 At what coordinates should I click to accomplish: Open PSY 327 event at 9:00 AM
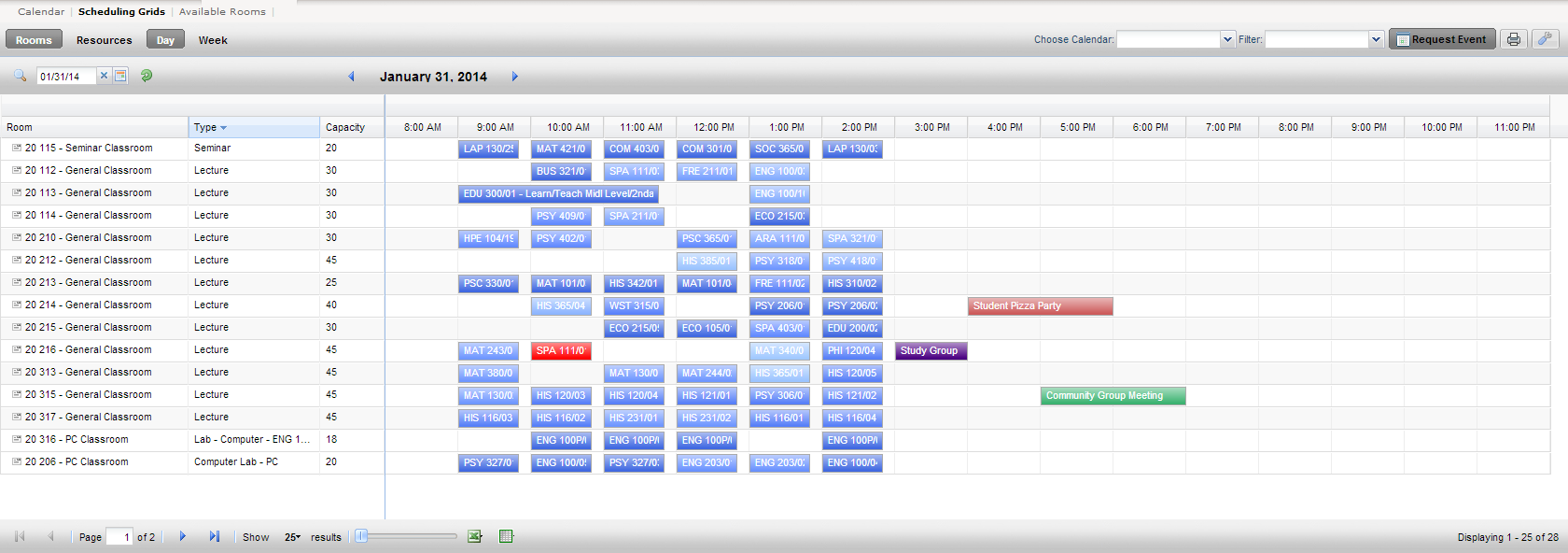(x=488, y=462)
